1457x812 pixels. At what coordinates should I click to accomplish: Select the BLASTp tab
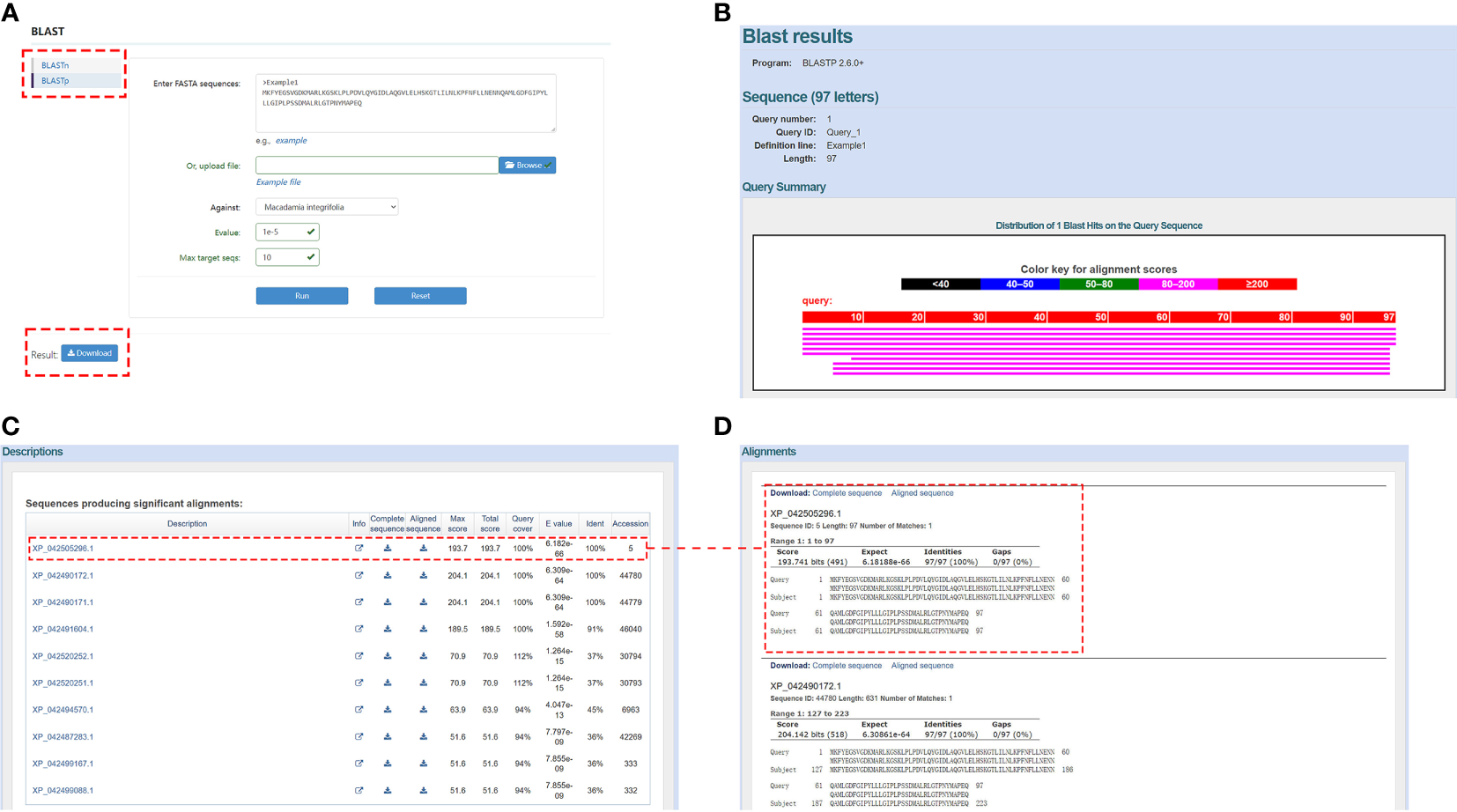[x=55, y=80]
